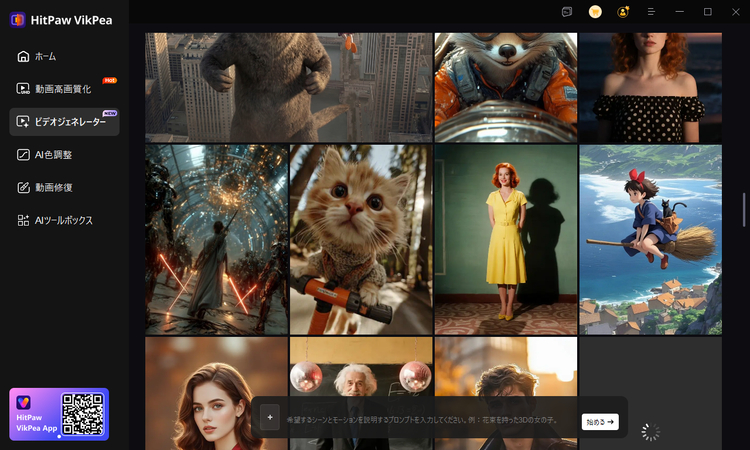750x450 pixels.
Task: Select the ビデオジェネレーター menu item
Action: pyautogui.click(x=64, y=122)
